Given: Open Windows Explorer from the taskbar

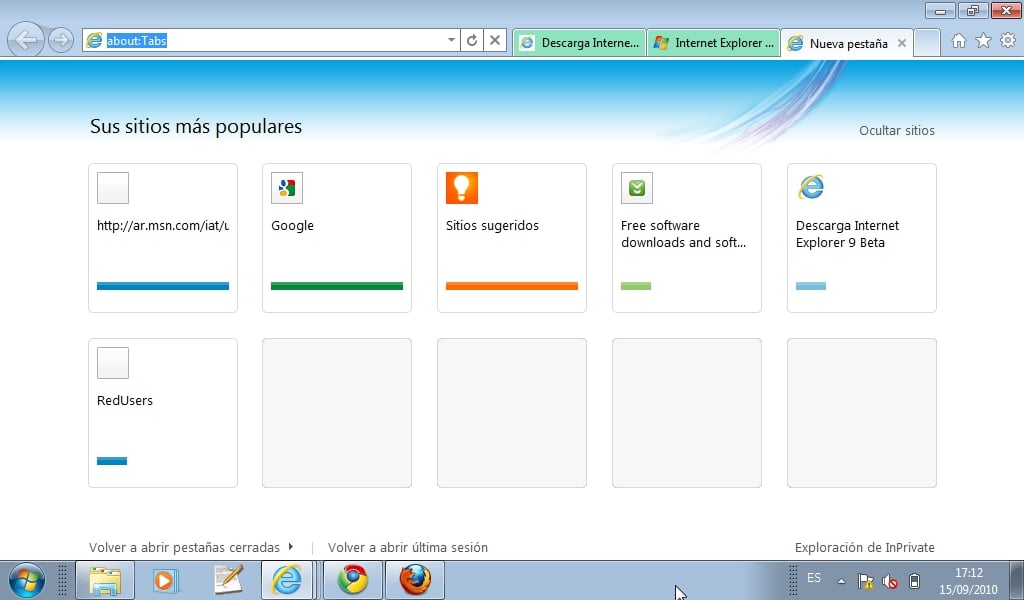Looking at the screenshot, I should 105,580.
